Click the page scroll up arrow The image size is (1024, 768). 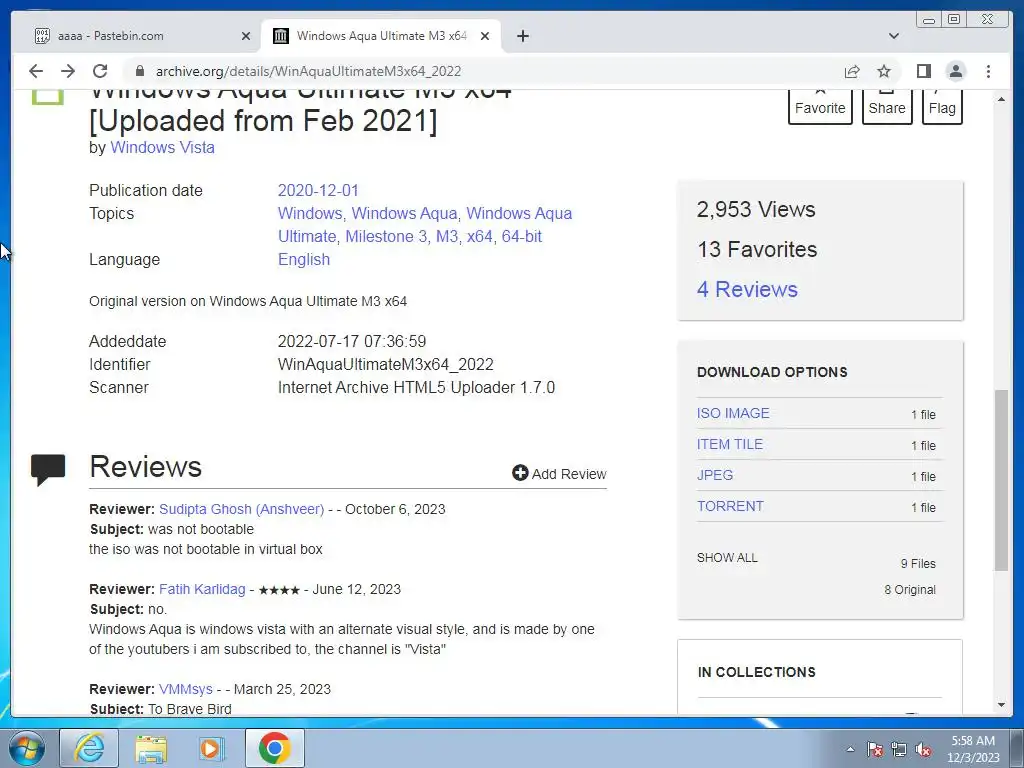[1001, 99]
